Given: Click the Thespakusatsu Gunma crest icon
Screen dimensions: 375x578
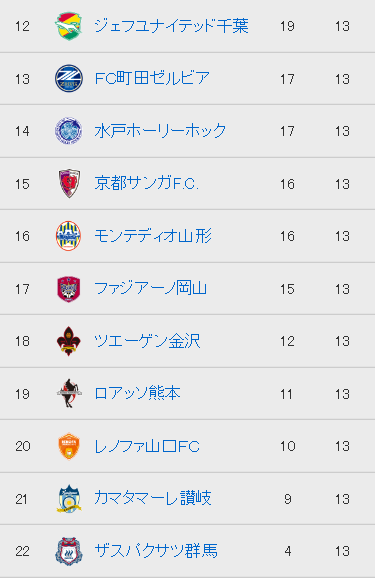Looking at the screenshot, I should pos(69,551).
